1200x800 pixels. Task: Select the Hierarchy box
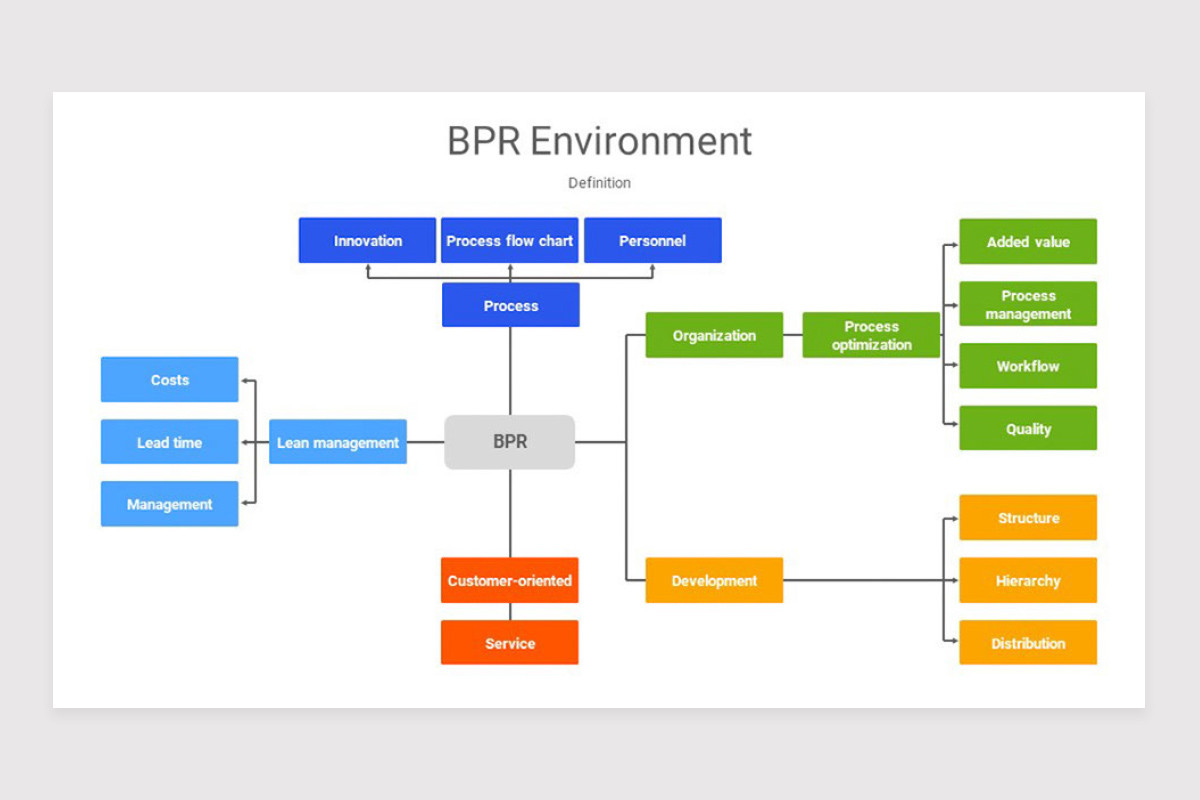pos(1027,580)
